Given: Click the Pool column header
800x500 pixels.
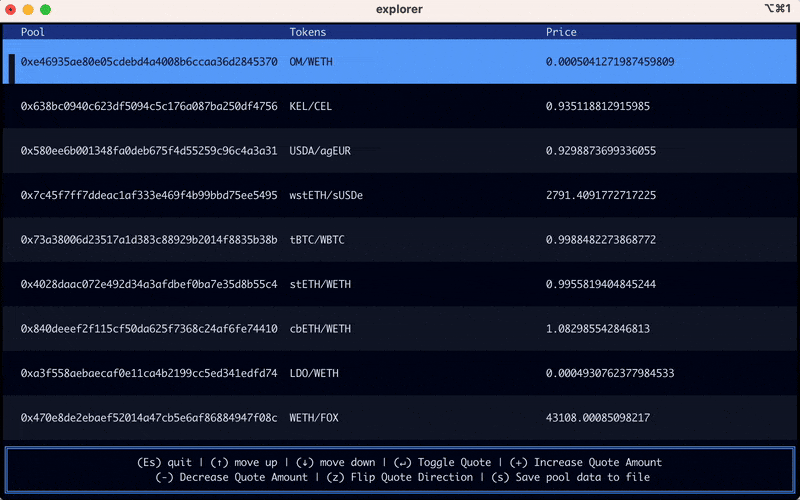Looking at the screenshot, I should tap(33, 32).
